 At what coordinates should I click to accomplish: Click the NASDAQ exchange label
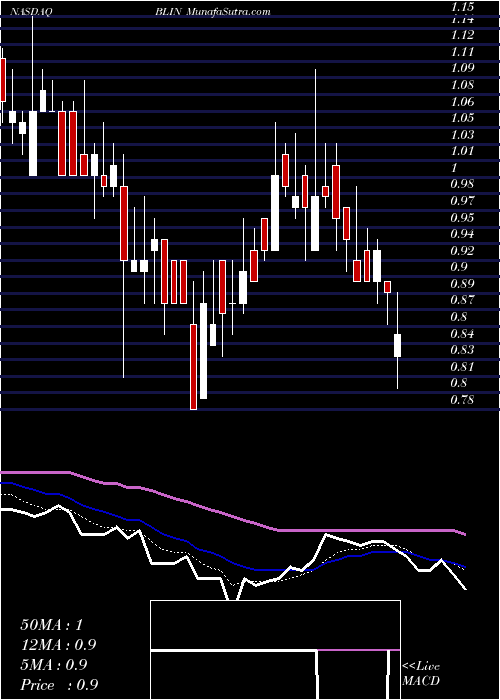(32, 12)
